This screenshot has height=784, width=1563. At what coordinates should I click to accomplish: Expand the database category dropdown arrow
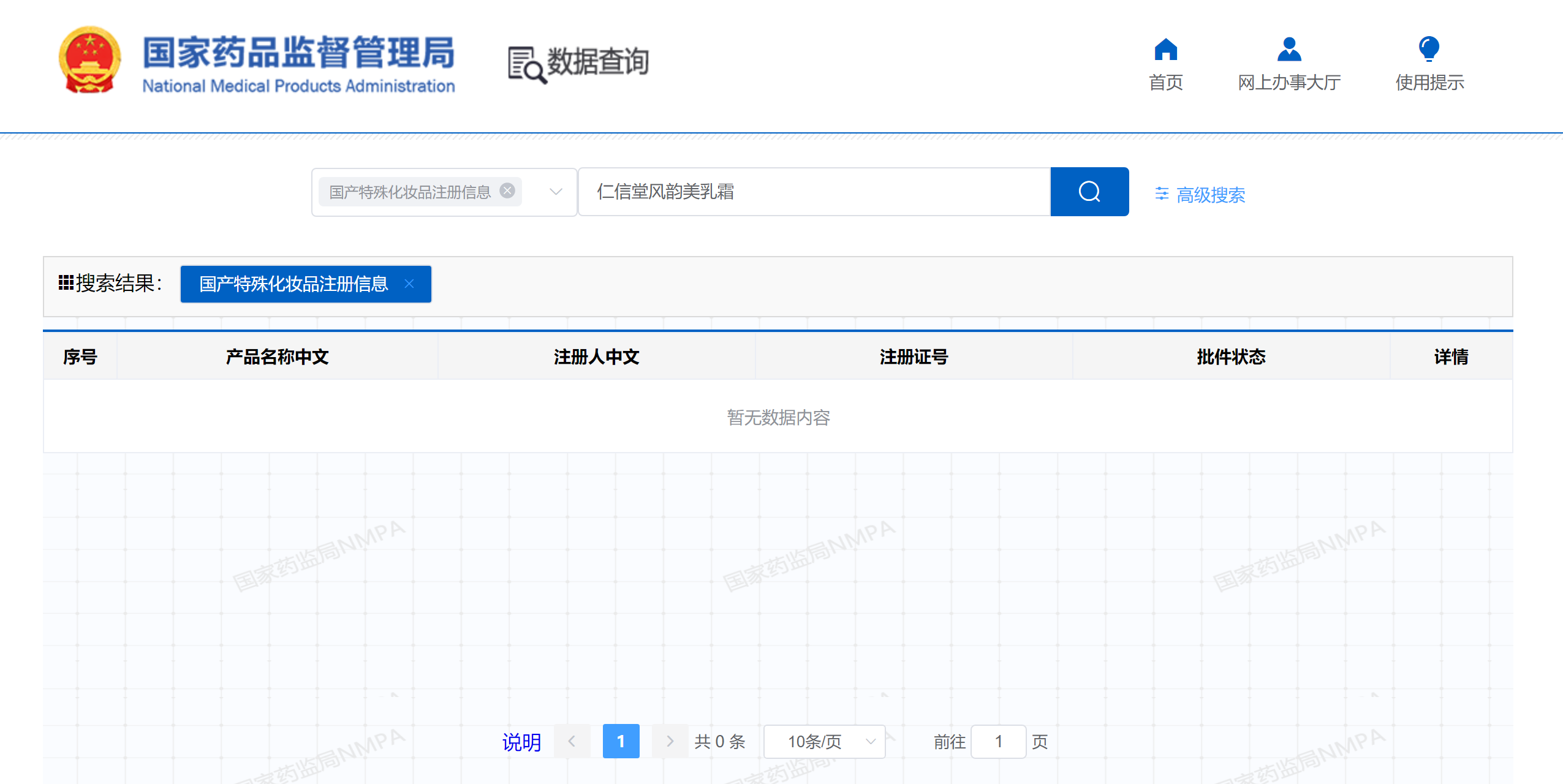tap(556, 192)
